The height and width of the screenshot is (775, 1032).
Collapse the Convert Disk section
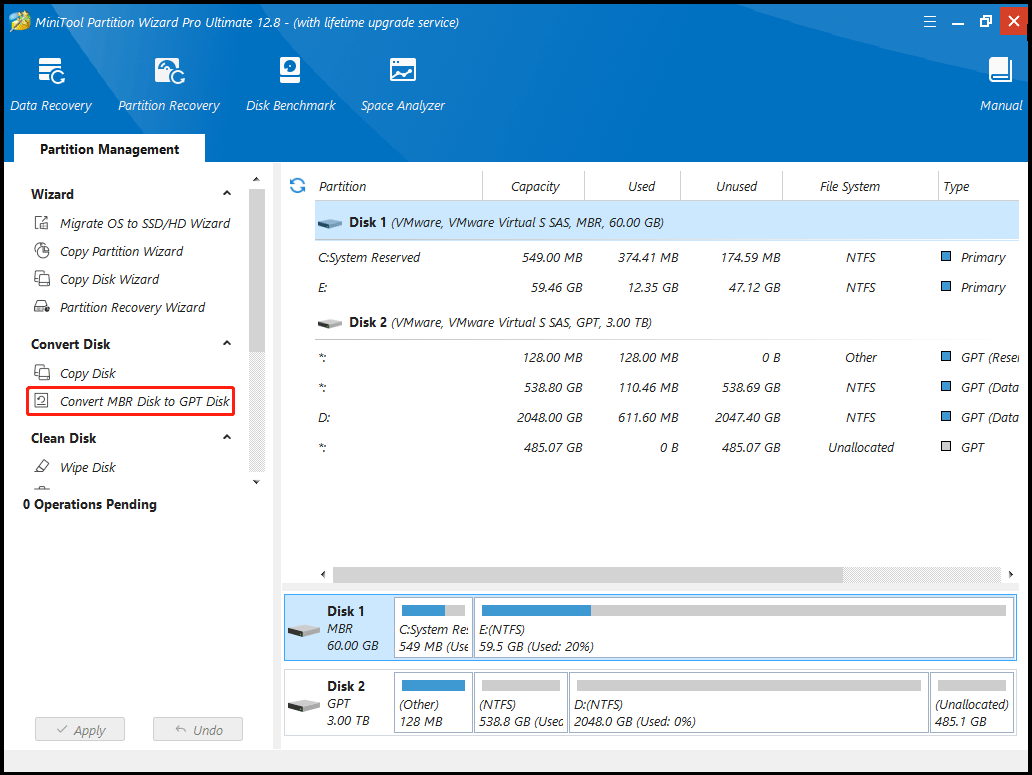(x=227, y=343)
